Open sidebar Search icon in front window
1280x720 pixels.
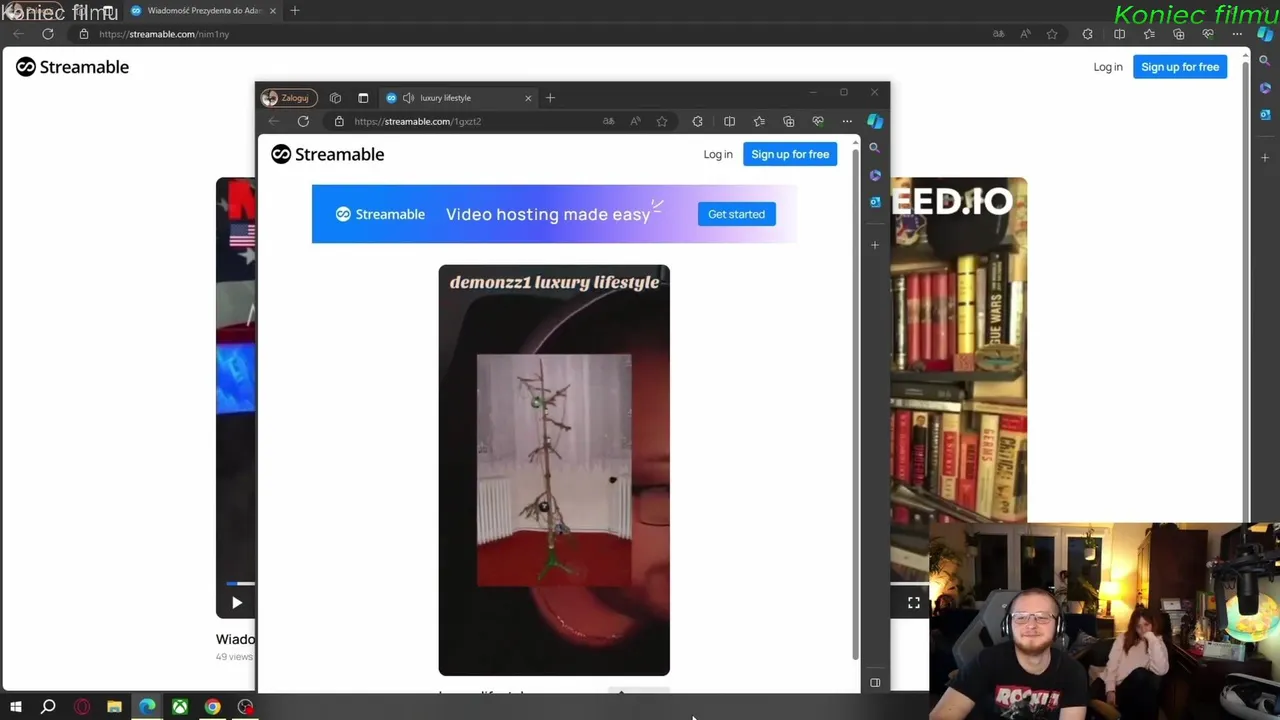(874, 147)
